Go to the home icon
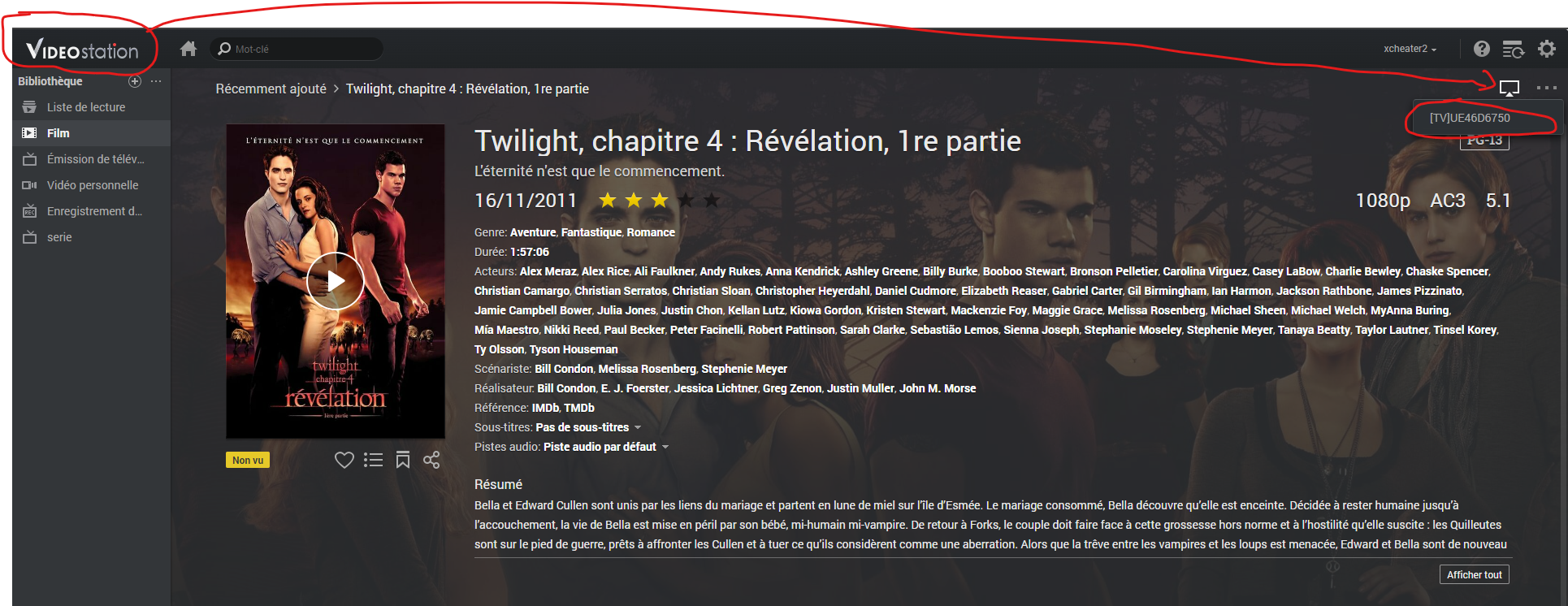 tap(188, 49)
